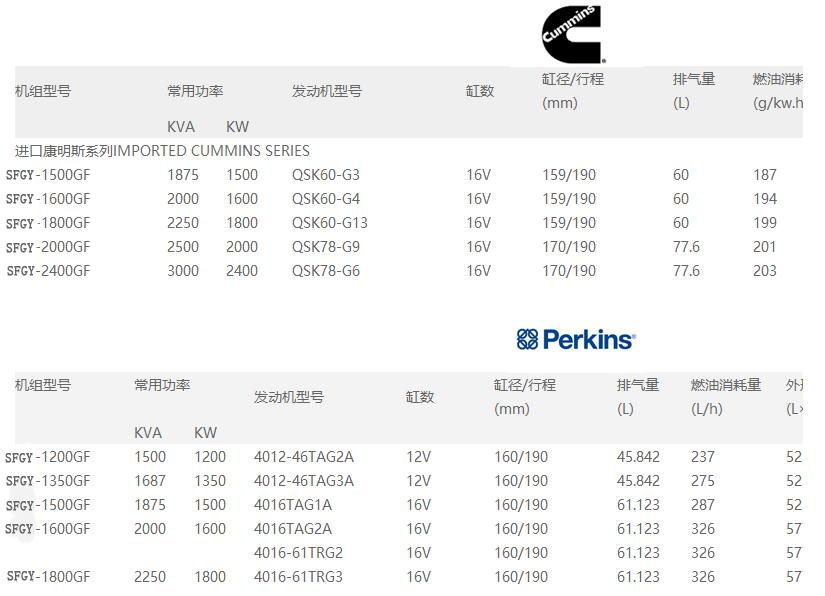The width and height of the screenshot is (825, 596).
Task: Click SFGY-1500GF in the Perkins table
Action: pos(48,505)
